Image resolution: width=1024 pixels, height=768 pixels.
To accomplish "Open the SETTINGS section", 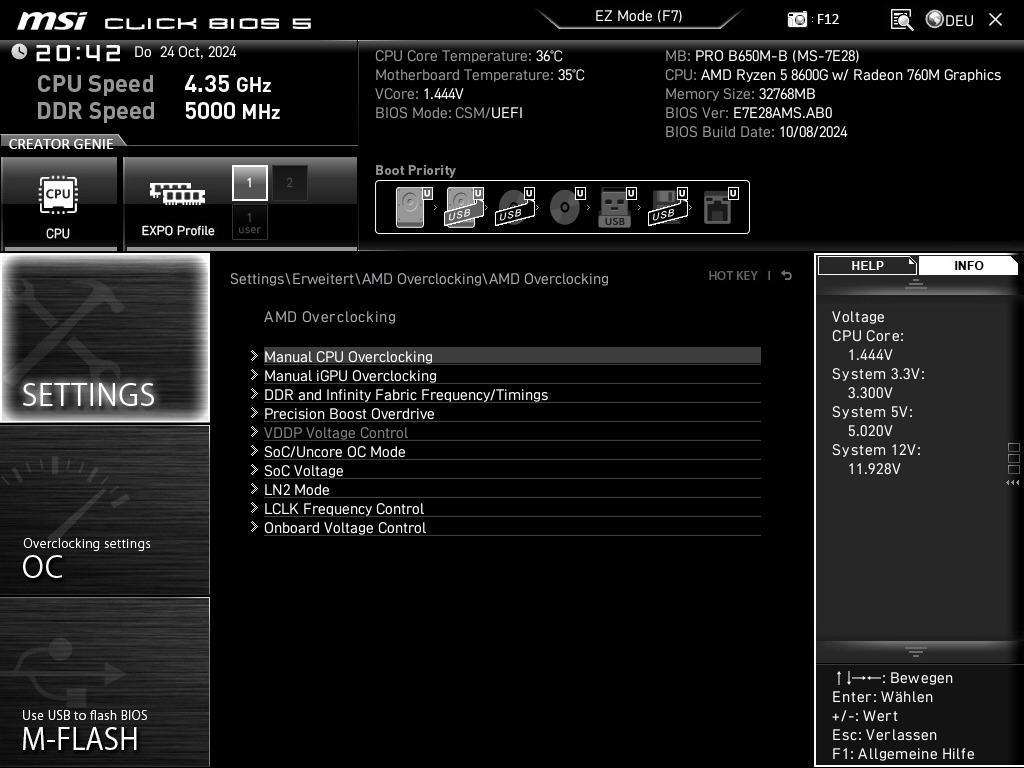I will [x=105, y=338].
